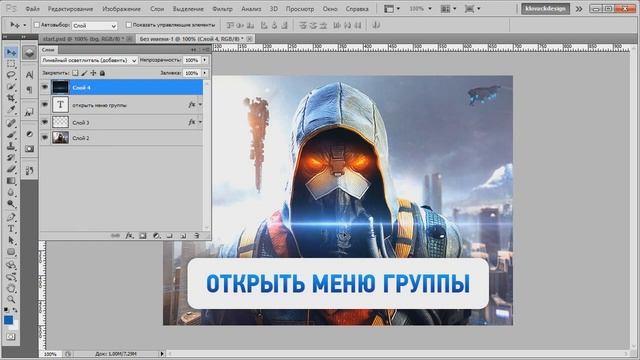
Task: Add a layer style fx at panel bottom
Action: (x=129, y=236)
